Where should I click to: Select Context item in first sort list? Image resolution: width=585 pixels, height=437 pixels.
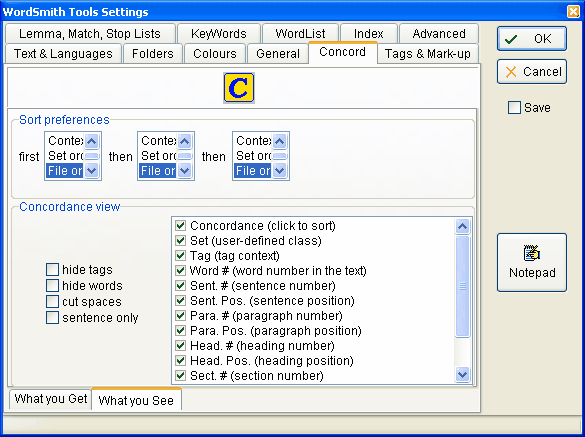[x=65, y=141]
